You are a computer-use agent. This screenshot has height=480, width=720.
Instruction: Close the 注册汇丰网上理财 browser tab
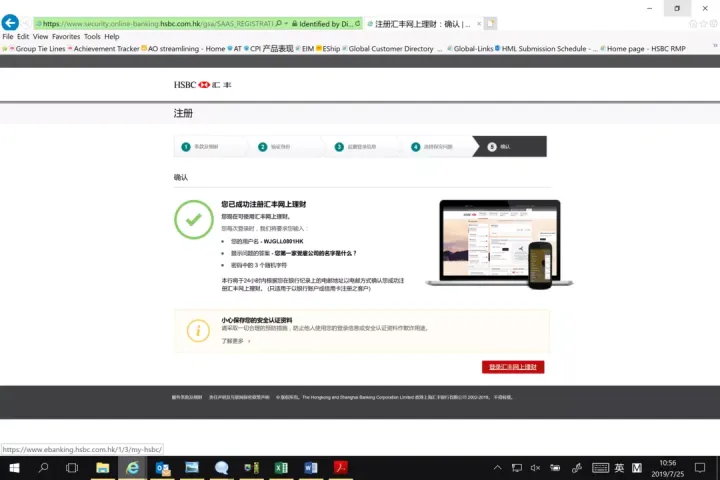[x=479, y=24]
